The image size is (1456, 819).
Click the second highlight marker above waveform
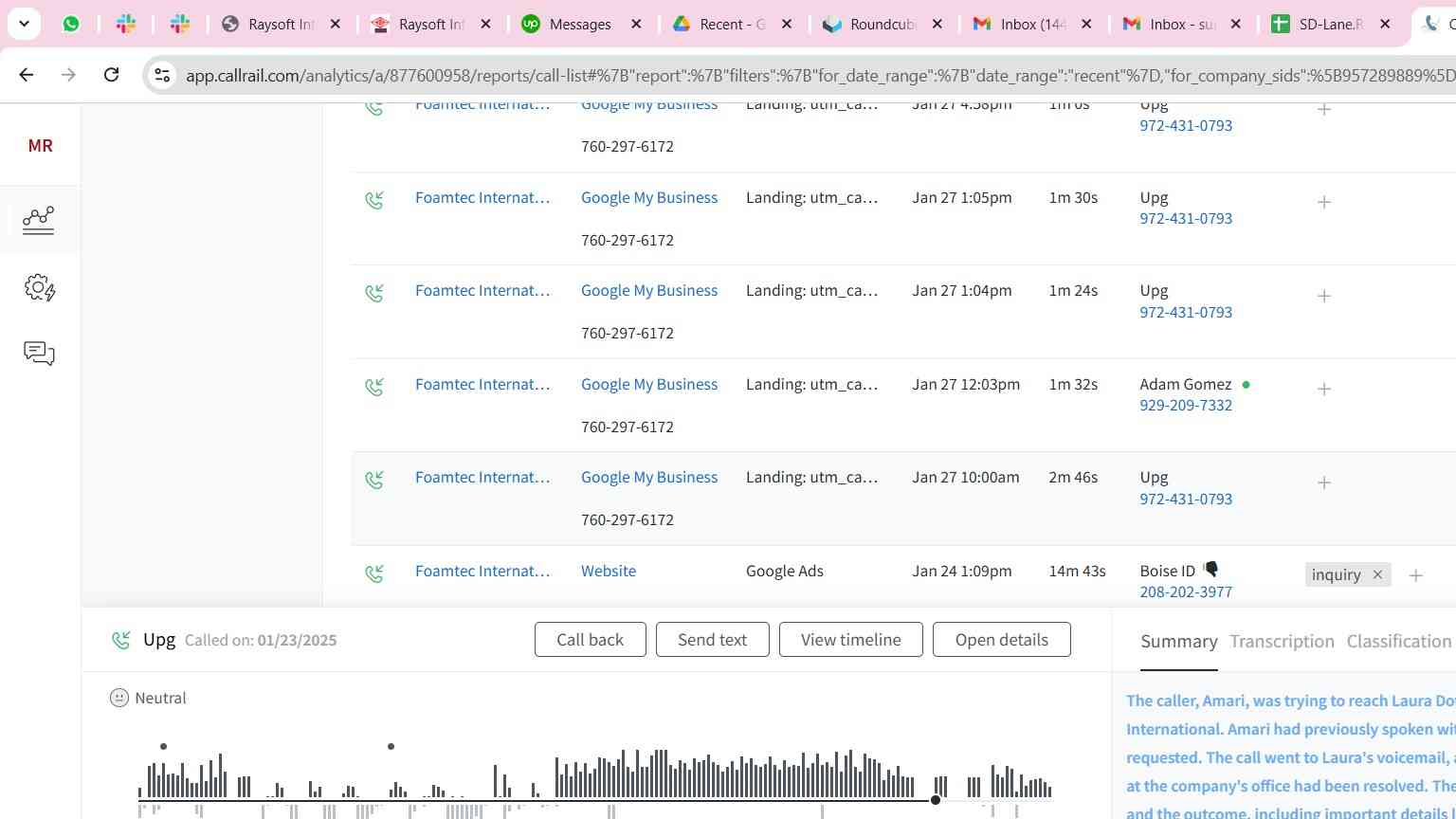pyautogui.click(x=391, y=747)
